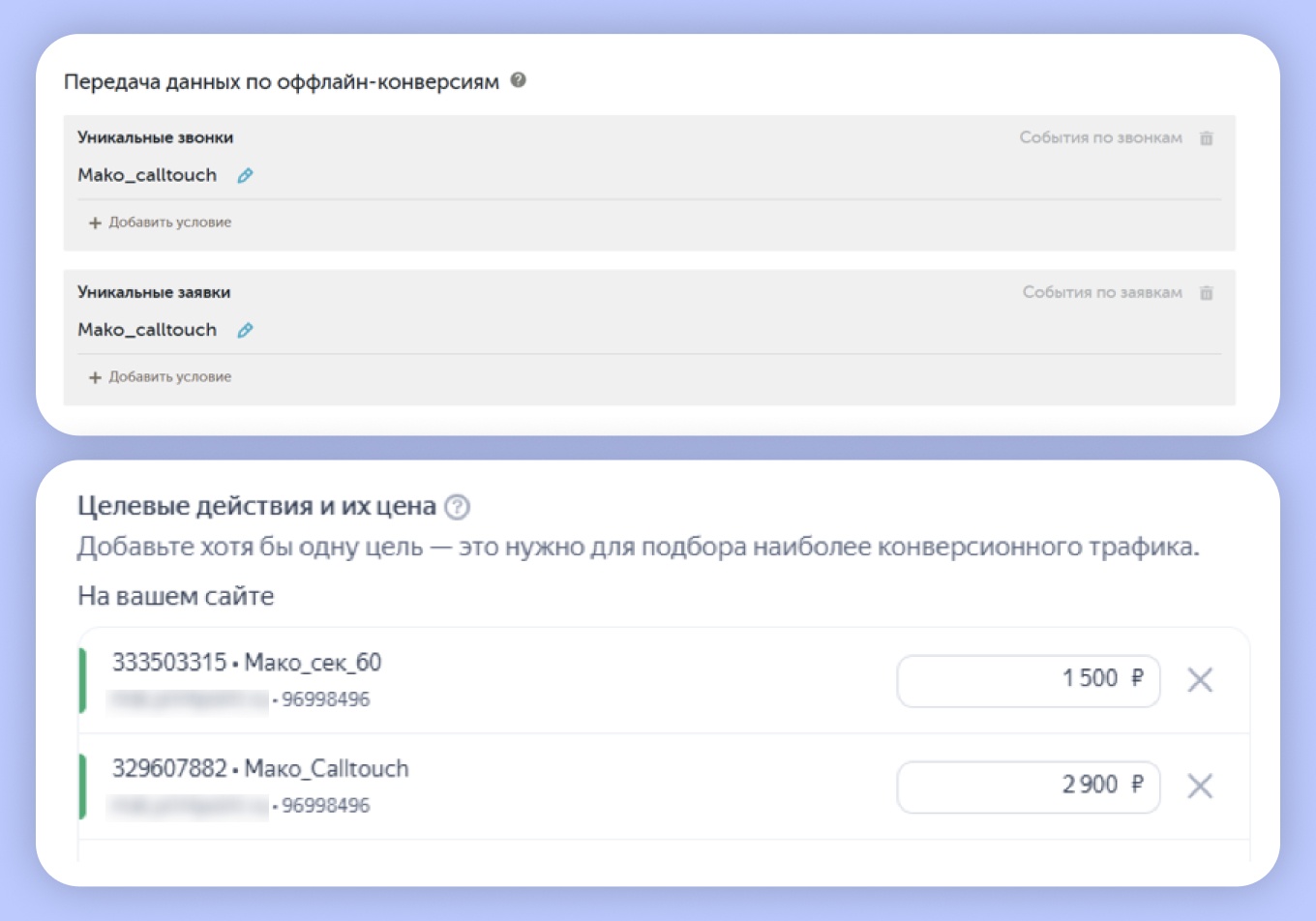Image resolution: width=1316 pixels, height=921 pixels.
Task: Click the plus icon in requests block
Action: [95, 378]
